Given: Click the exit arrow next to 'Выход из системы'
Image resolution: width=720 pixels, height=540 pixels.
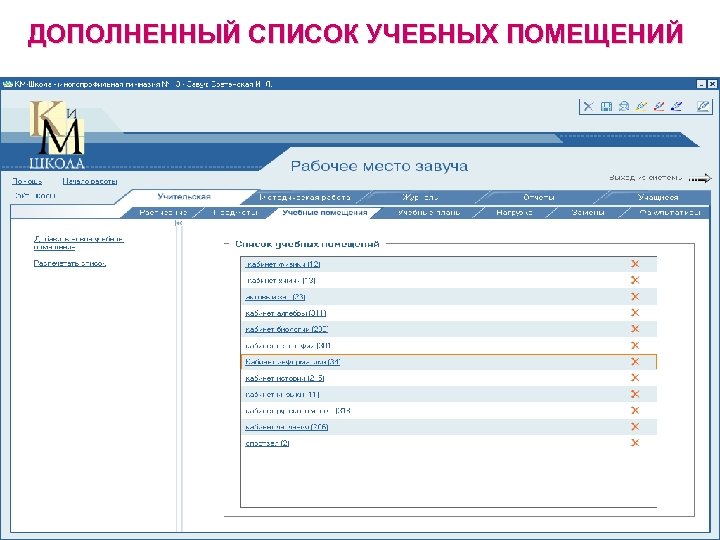Looking at the screenshot, I should pos(700,179).
